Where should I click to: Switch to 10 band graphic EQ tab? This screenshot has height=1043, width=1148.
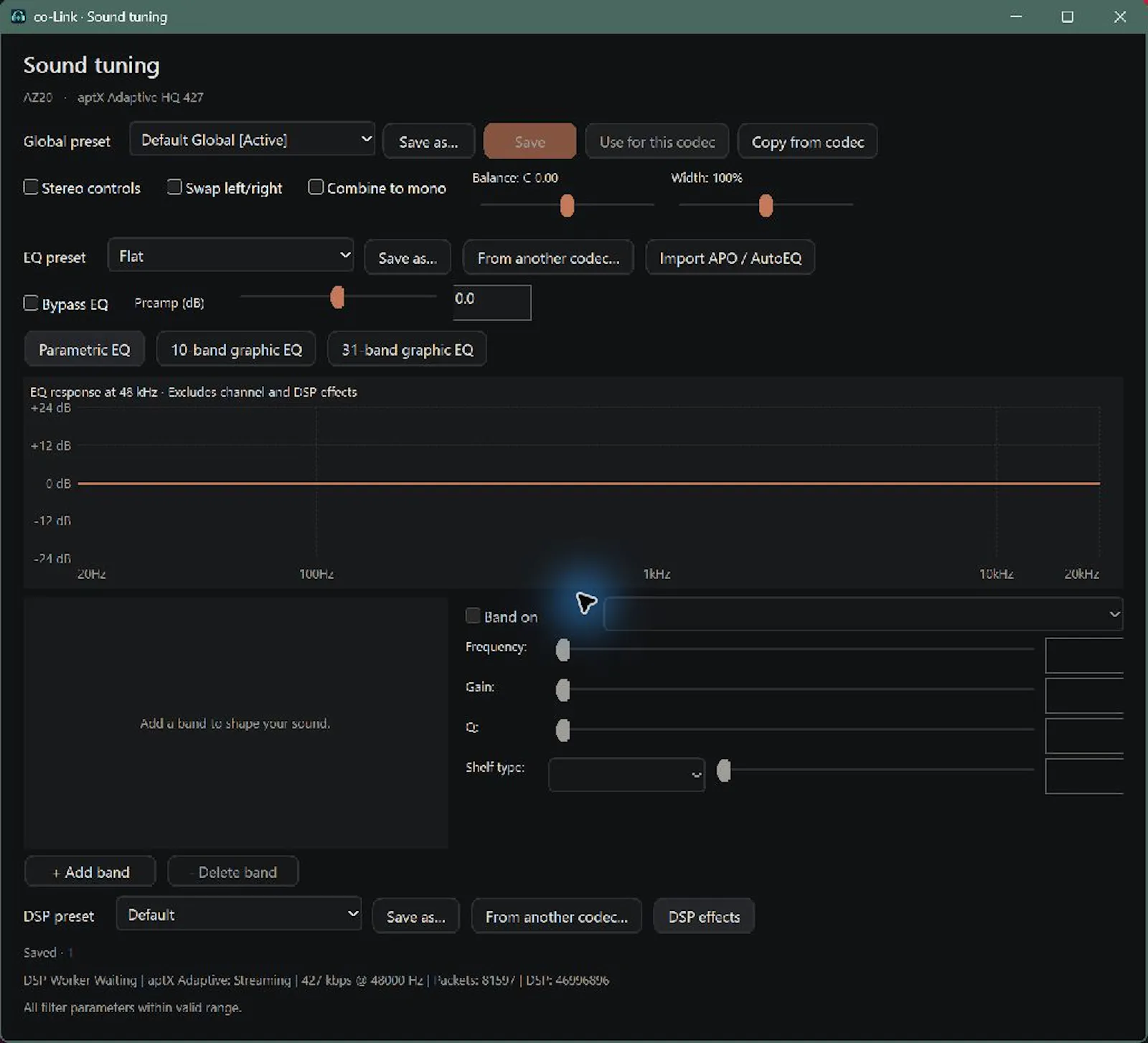point(236,349)
